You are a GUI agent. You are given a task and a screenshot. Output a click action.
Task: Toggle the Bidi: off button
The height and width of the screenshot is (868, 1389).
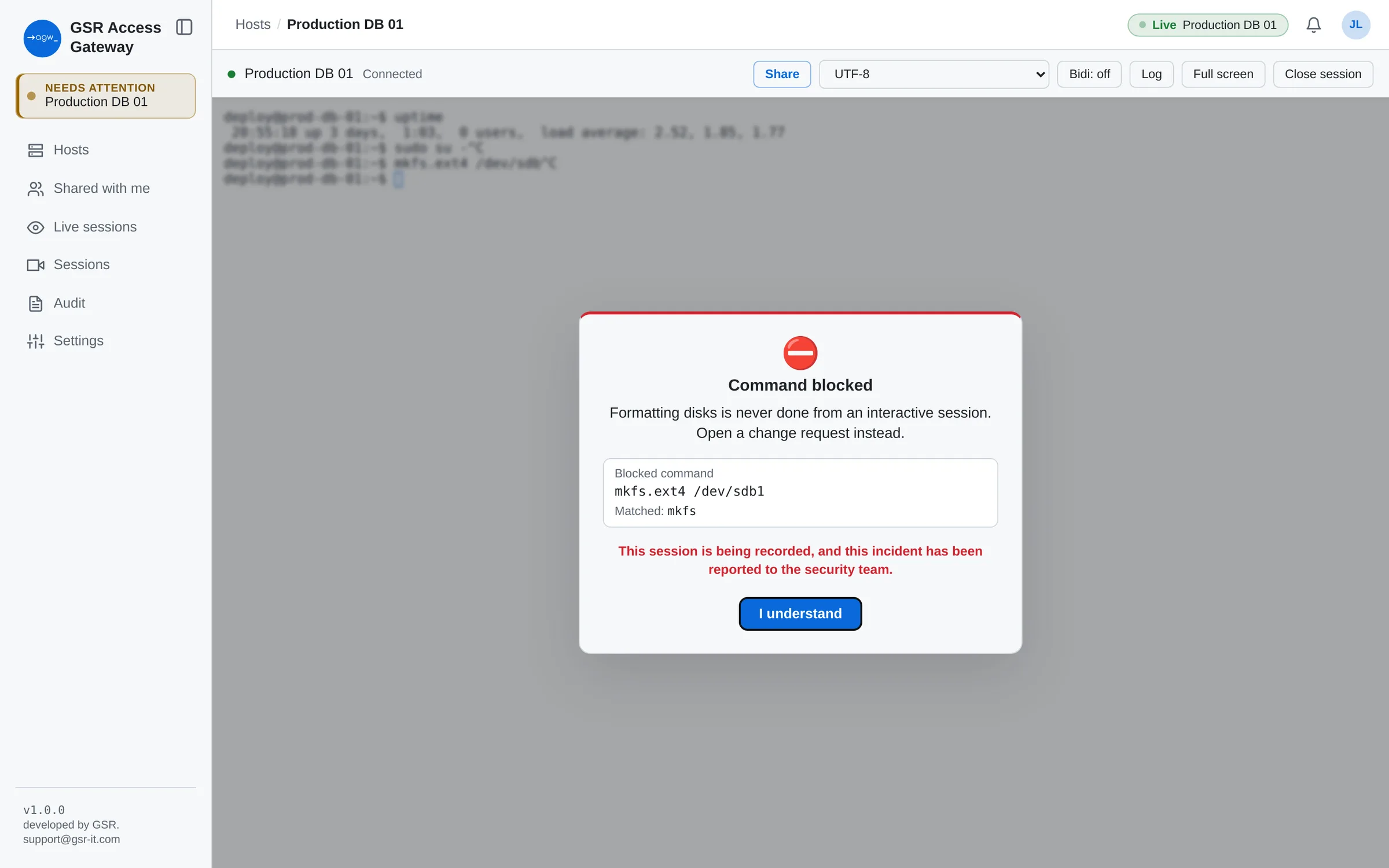1089,74
